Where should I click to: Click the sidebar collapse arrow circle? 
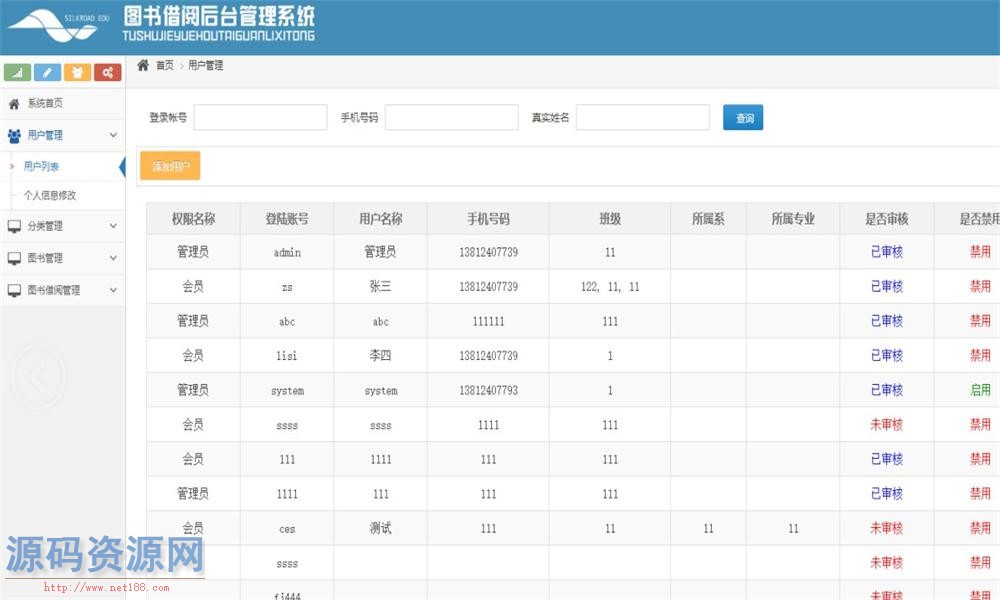38,377
